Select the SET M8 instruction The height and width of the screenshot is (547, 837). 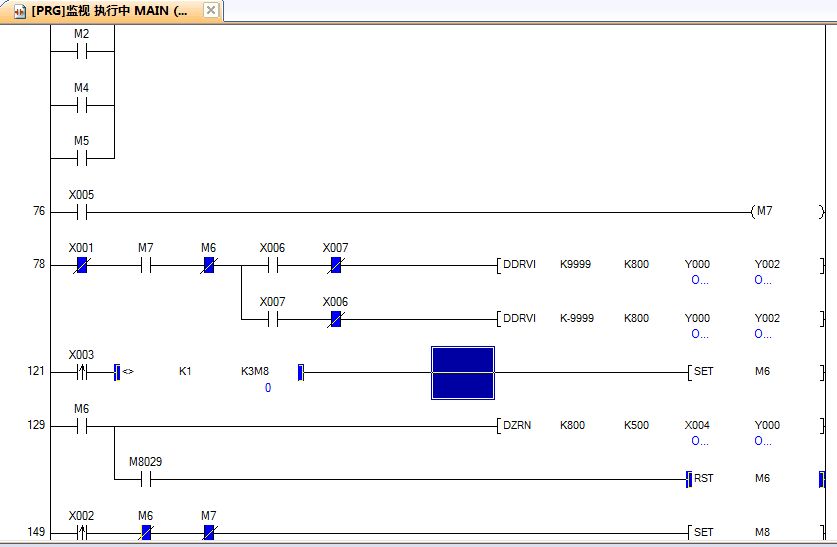click(756, 532)
